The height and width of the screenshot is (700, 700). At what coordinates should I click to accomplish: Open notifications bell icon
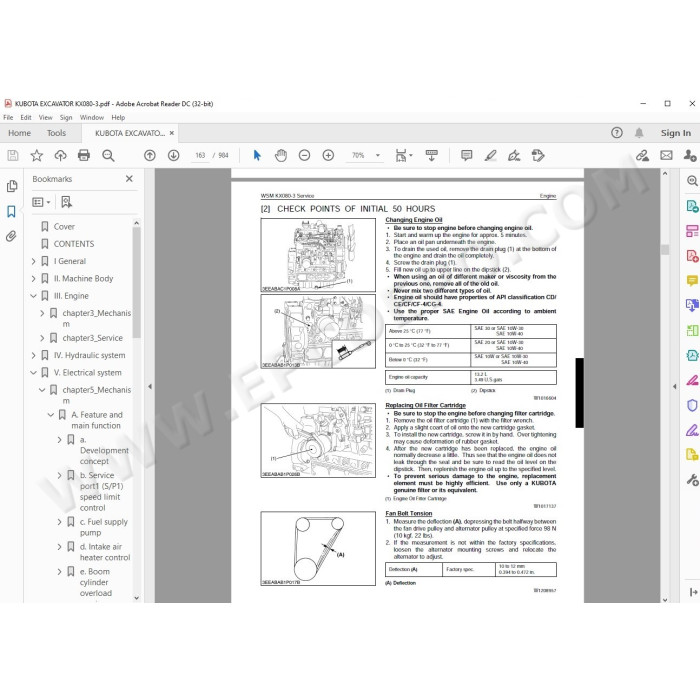(639, 133)
